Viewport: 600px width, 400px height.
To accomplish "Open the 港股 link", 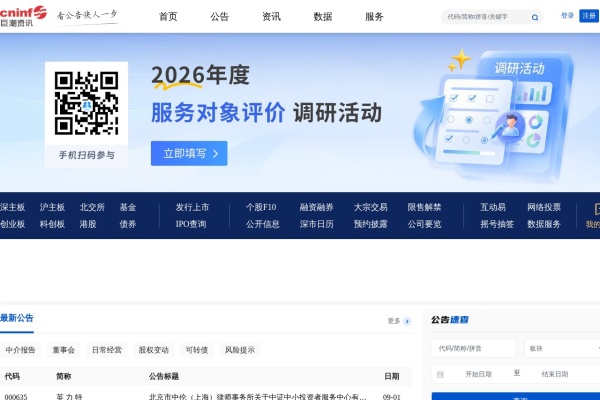I will (x=88, y=224).
